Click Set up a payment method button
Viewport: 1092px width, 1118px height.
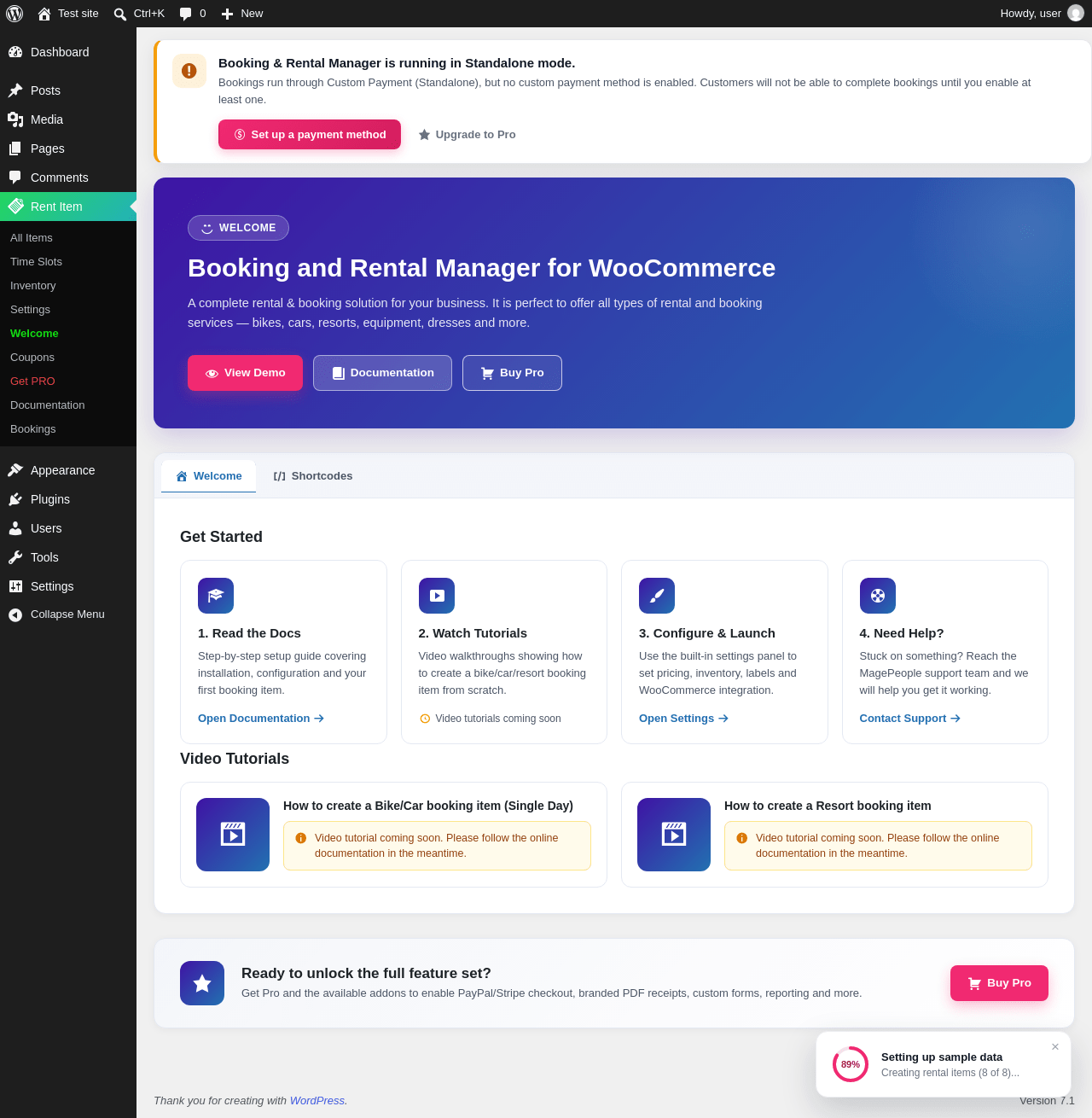(310, 135)
